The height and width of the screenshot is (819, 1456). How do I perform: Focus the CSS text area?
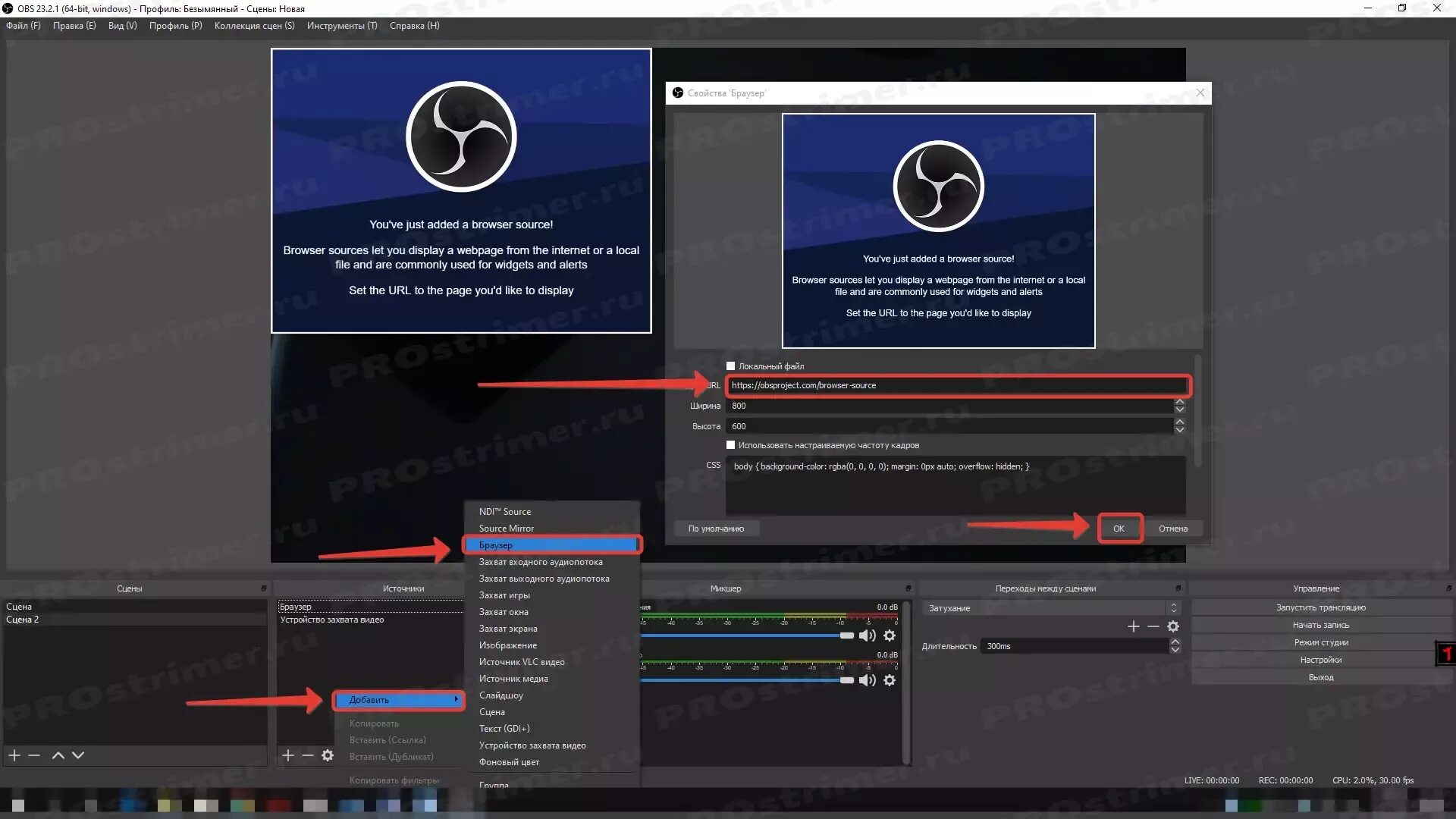pos(955,486)
